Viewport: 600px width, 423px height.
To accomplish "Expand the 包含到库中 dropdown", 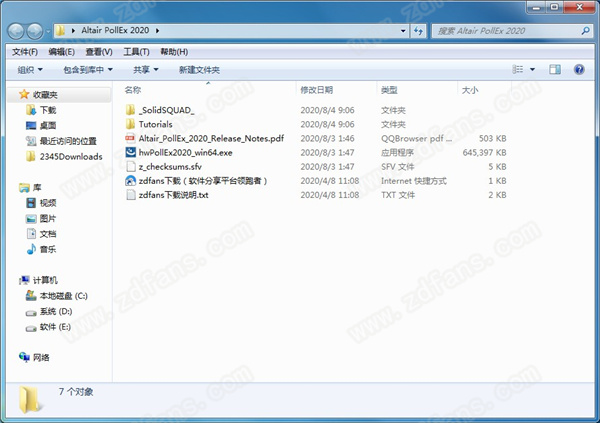I will [88, 70].
